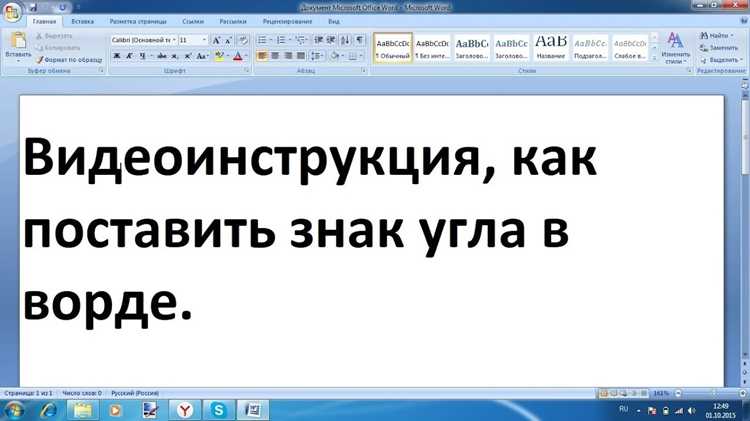This screenshot has width=750, height=421.
Task: Select align text right
Action: tap(288, 56)
